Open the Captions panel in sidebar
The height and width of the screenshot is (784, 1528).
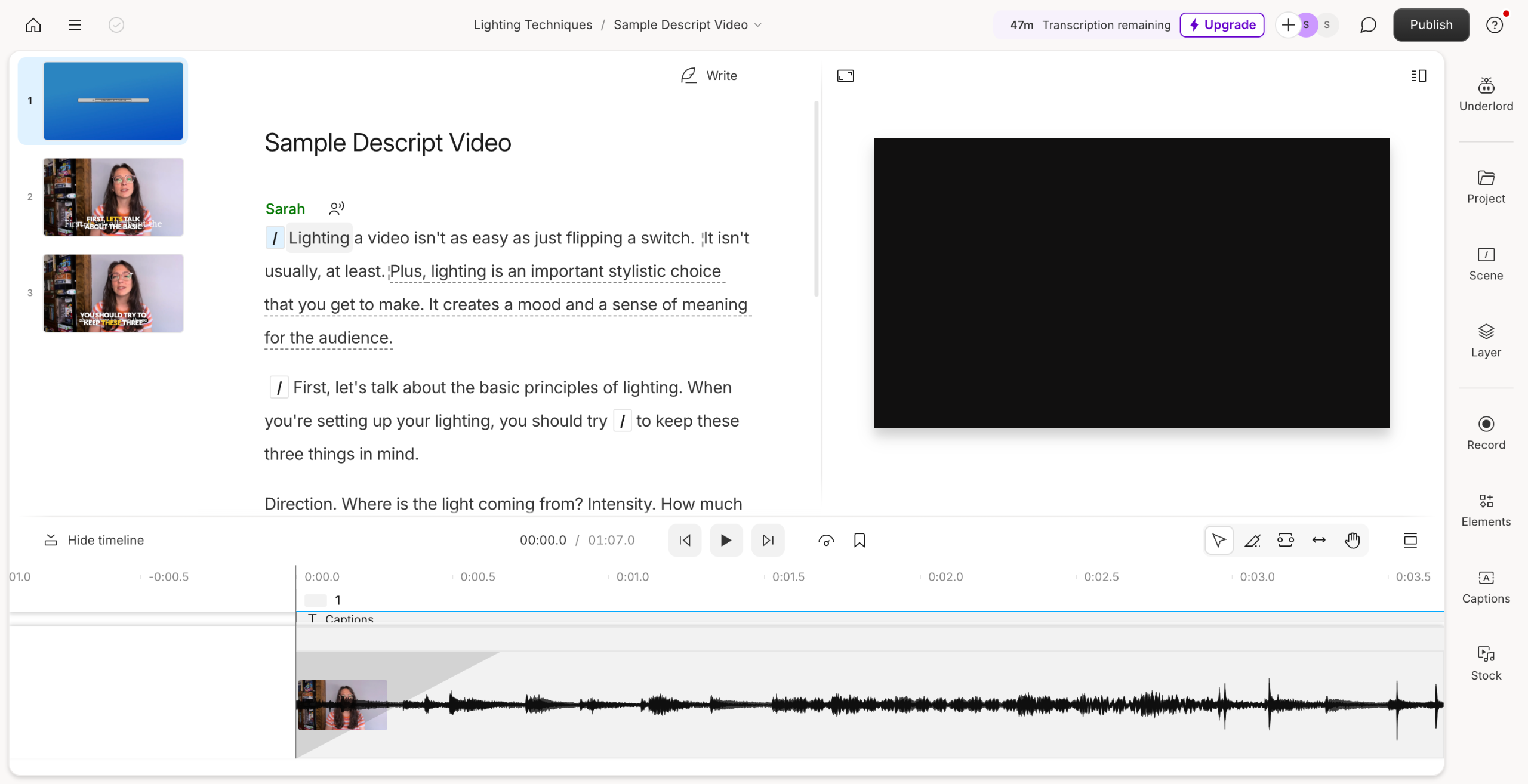[x=1486, y=587]
